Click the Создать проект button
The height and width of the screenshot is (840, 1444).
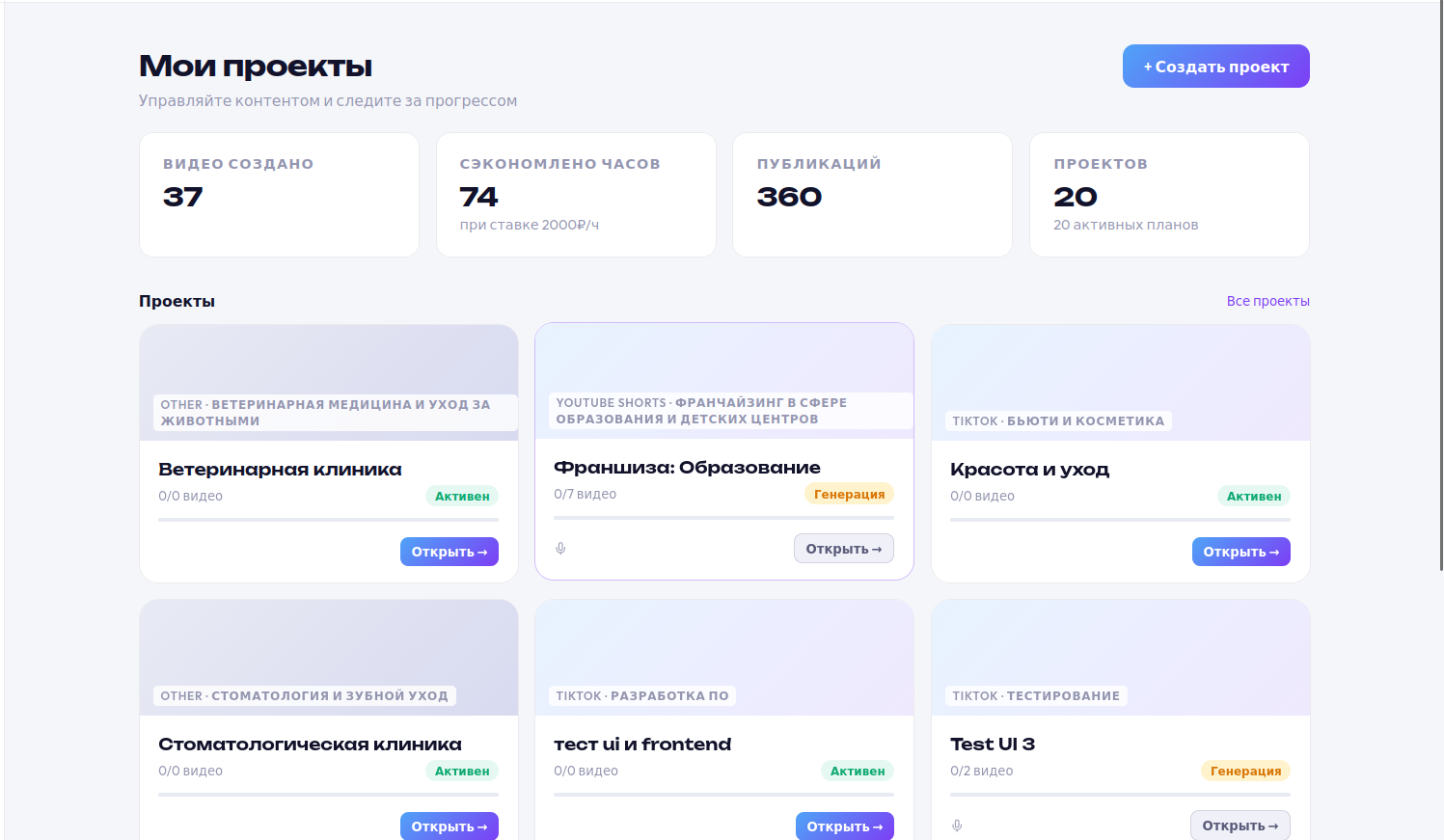point(1215,67)
